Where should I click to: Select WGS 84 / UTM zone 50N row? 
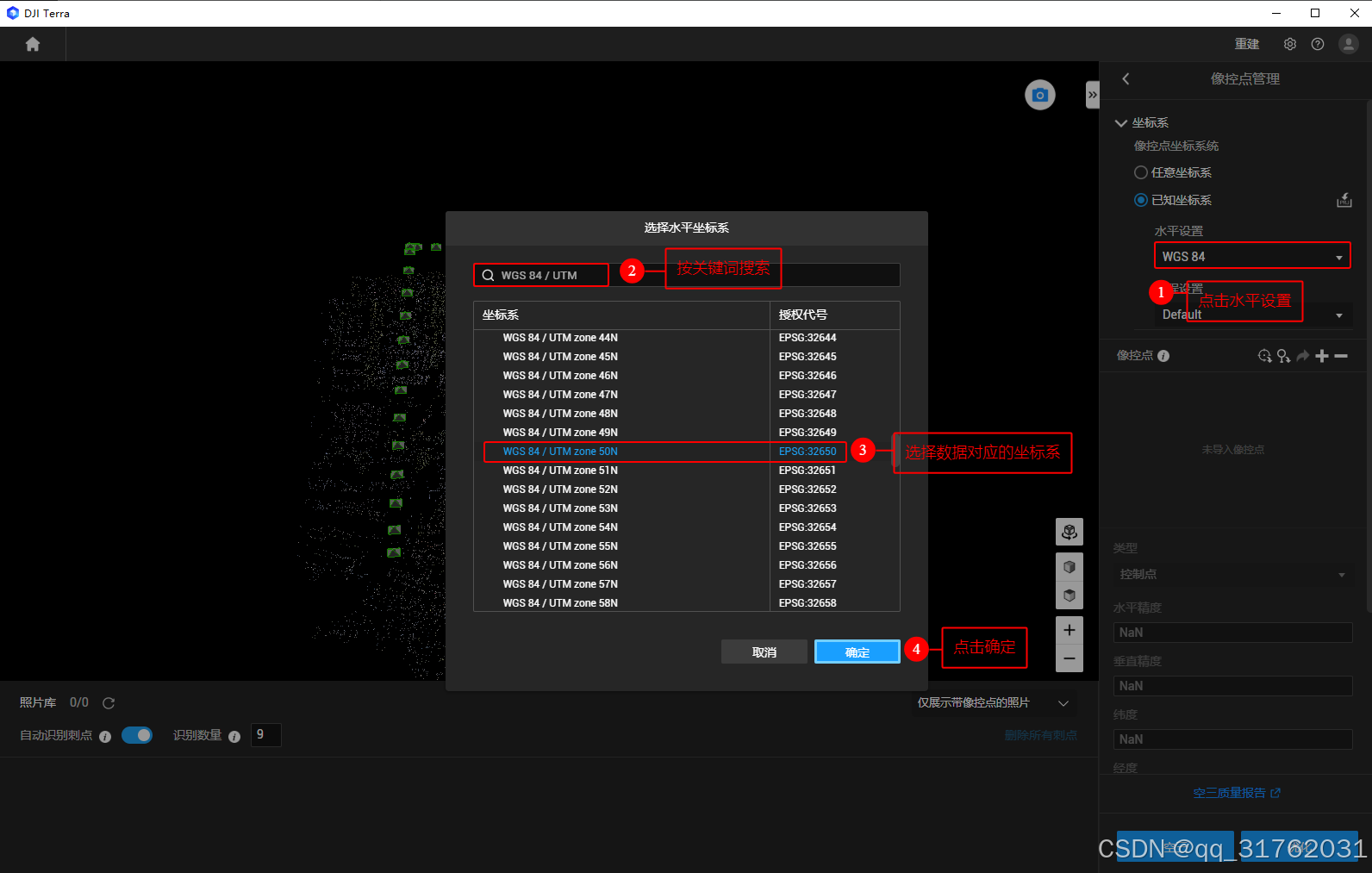point(687,452)
